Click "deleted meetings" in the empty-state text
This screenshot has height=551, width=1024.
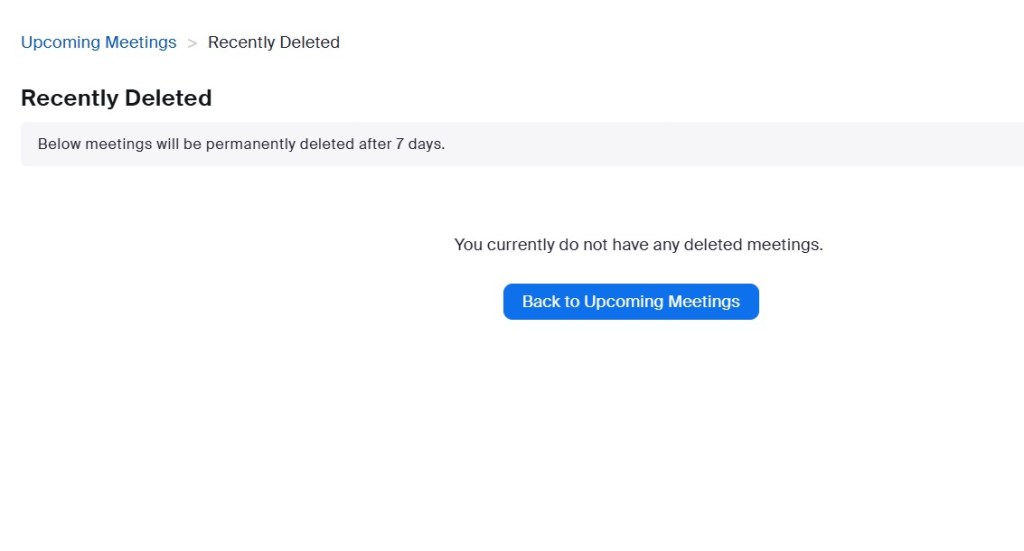(752, 244)
